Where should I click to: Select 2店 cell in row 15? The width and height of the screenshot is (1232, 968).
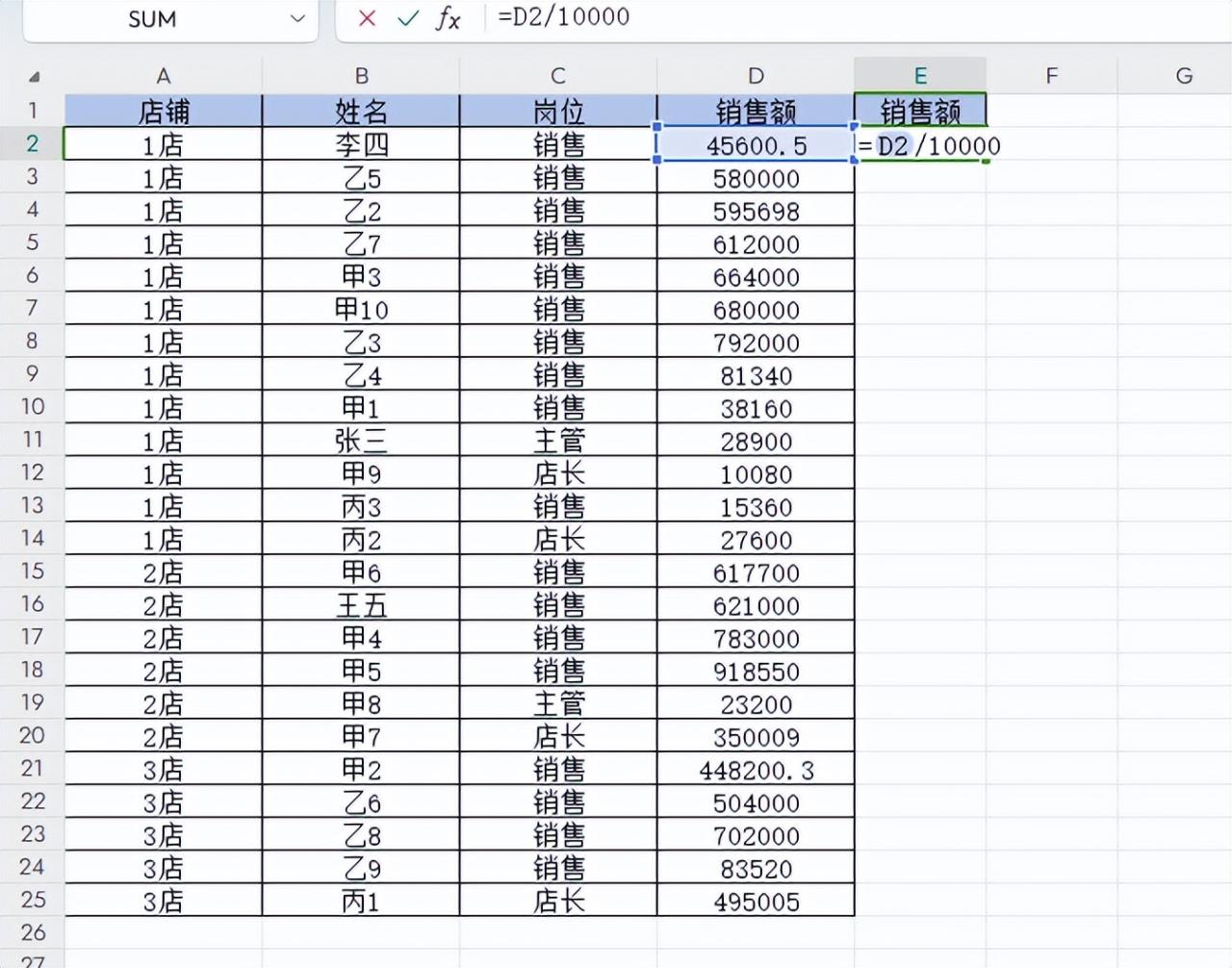[x=164, y=572]
